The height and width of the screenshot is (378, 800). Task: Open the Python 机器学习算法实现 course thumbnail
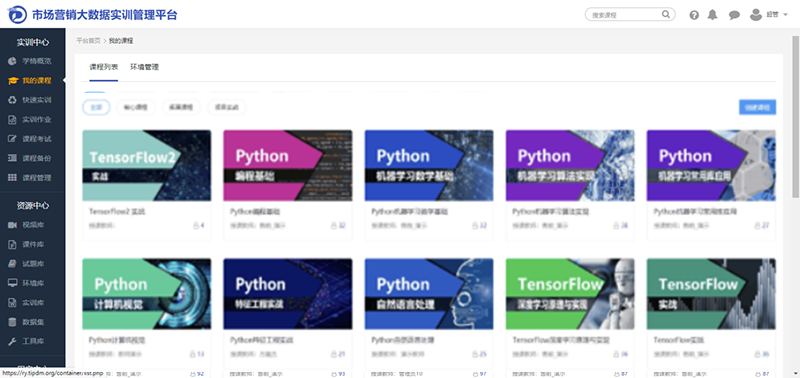[x=570, y=165]
